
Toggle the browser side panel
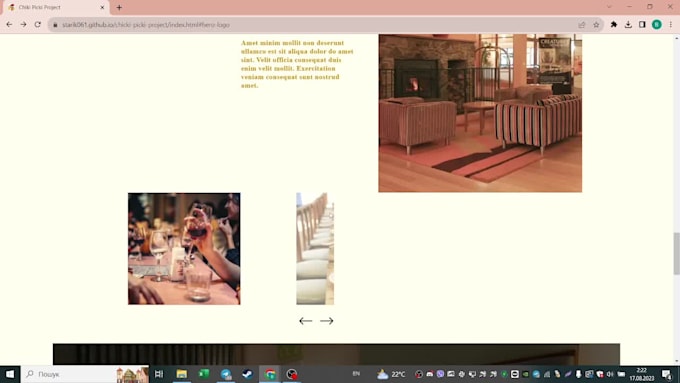(x=642, y=25)
